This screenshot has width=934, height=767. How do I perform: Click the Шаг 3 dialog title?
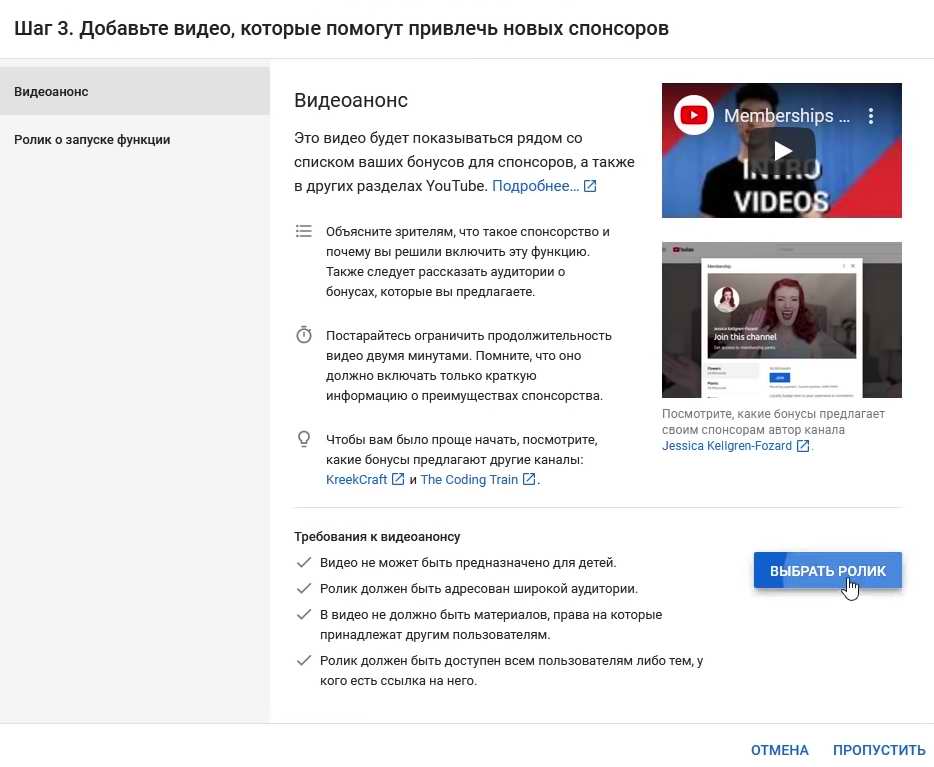coord(341,28)
